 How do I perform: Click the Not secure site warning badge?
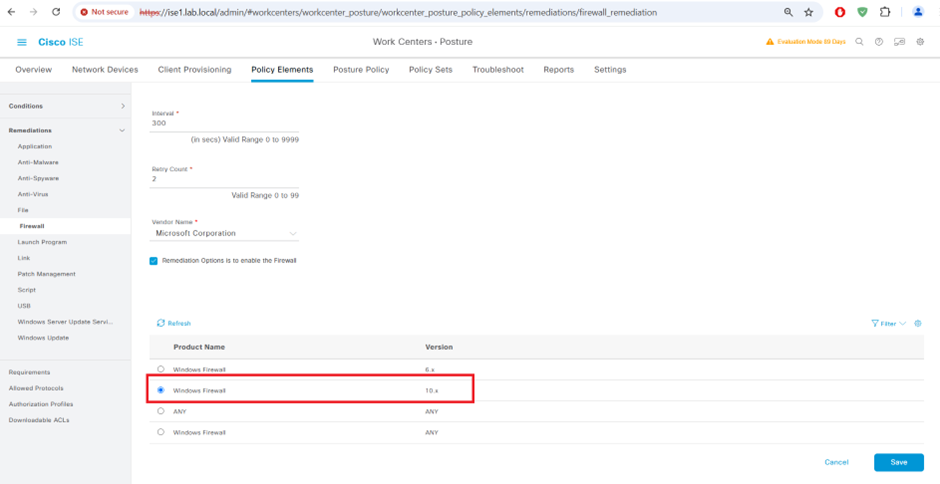click(104, 12)
